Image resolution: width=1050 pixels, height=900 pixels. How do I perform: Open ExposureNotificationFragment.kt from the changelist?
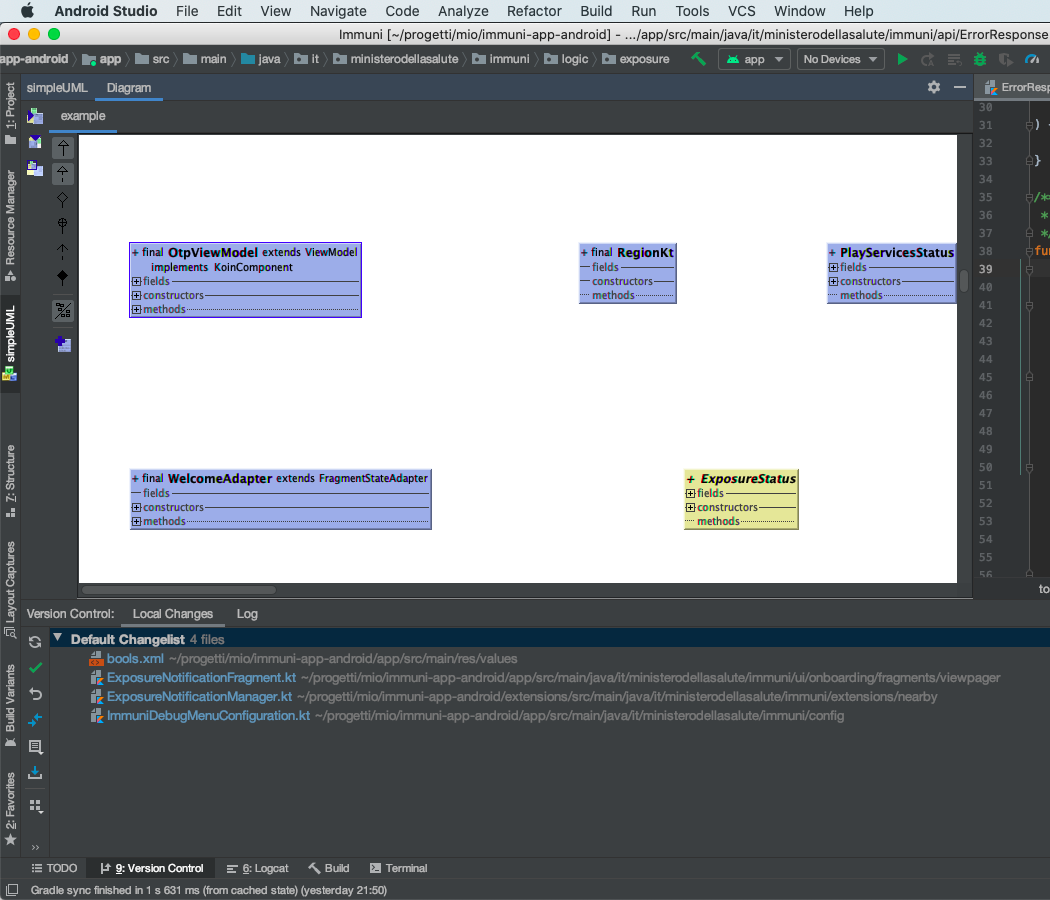[202, 678]
